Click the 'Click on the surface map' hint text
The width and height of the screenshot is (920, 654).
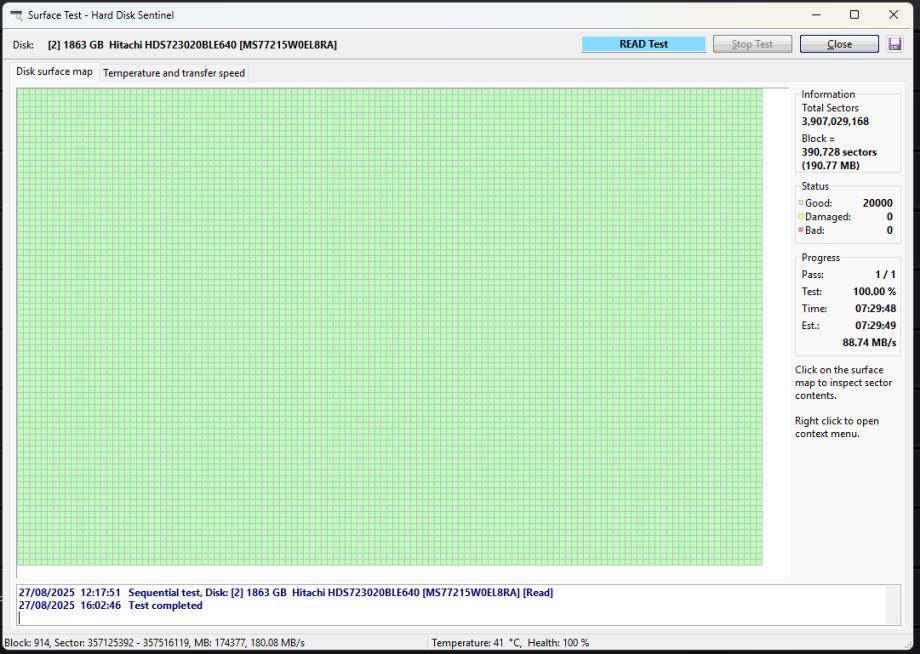[843, 382]
